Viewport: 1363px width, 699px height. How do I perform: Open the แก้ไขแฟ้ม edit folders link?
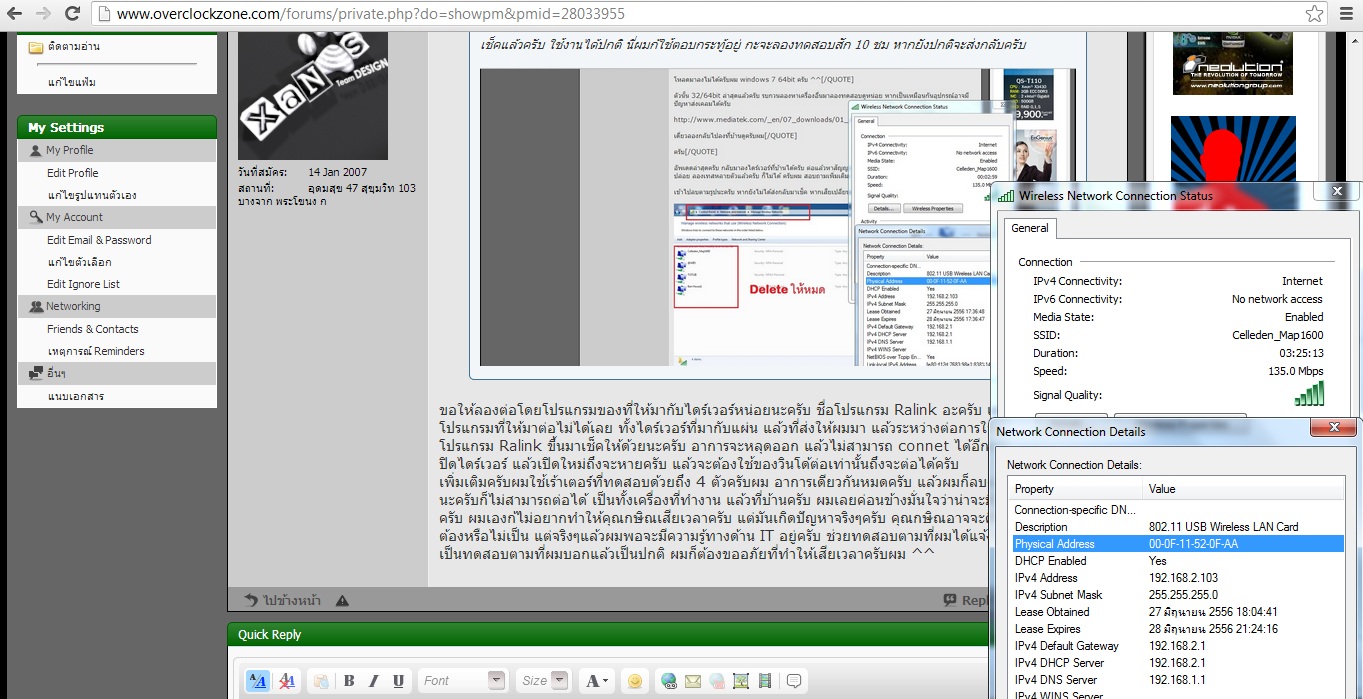[x=72, y=82]
